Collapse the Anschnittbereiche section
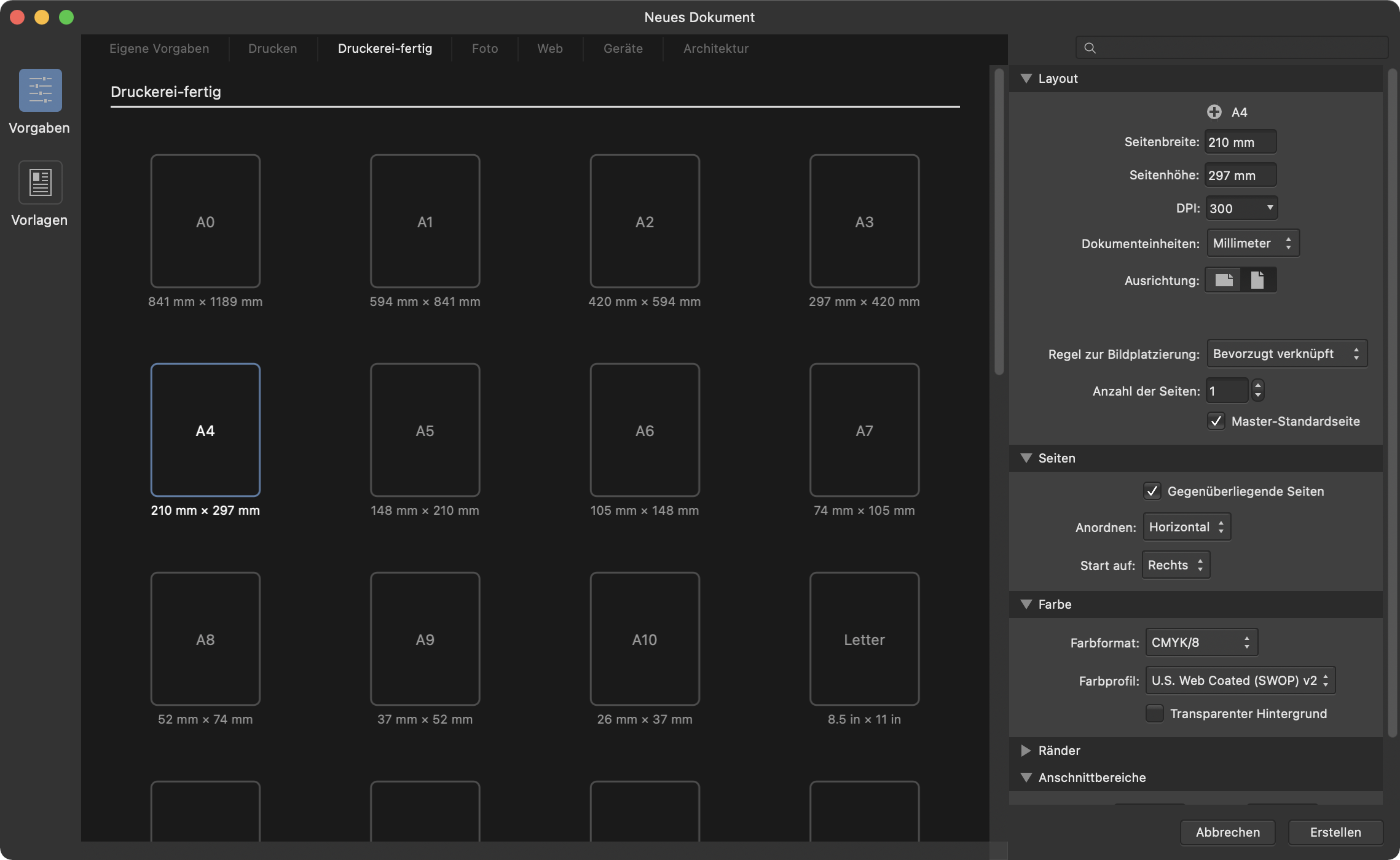1400x860 pixels. [1026, 778]
